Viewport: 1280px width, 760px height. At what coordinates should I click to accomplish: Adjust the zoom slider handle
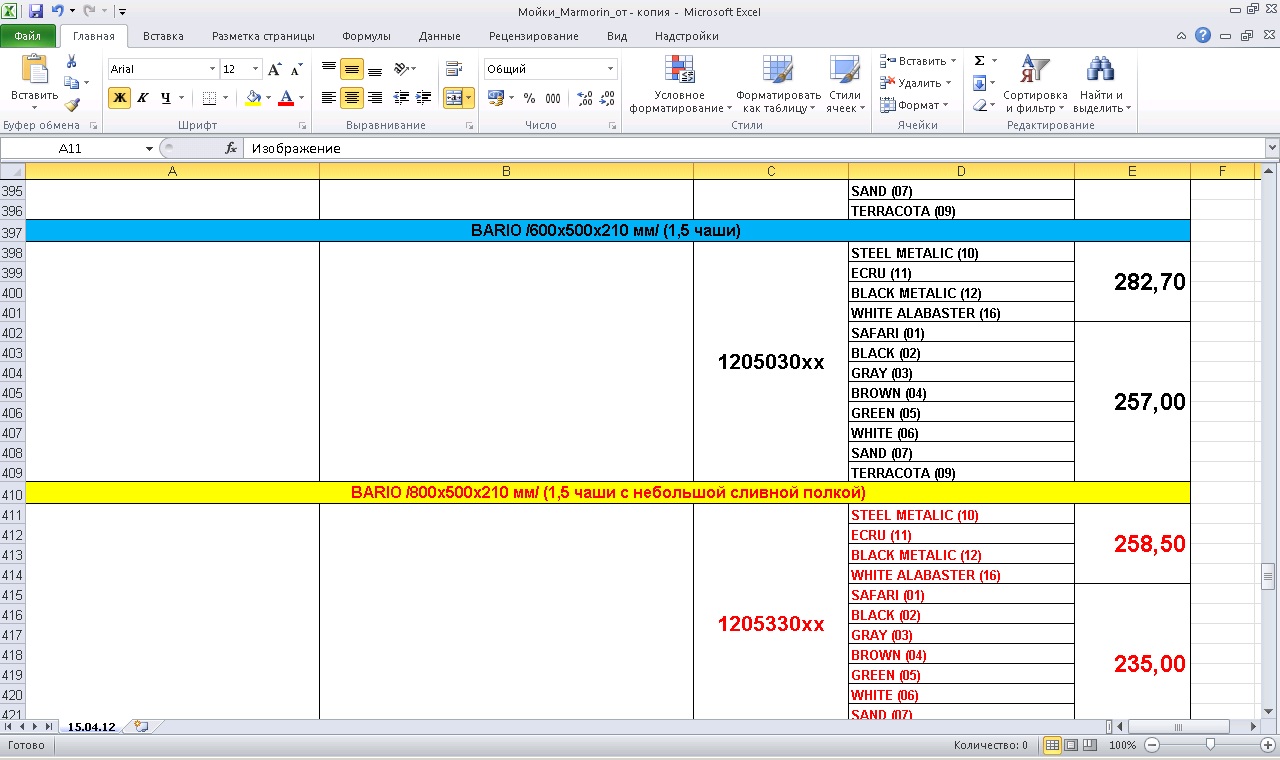coord(1211,745)
